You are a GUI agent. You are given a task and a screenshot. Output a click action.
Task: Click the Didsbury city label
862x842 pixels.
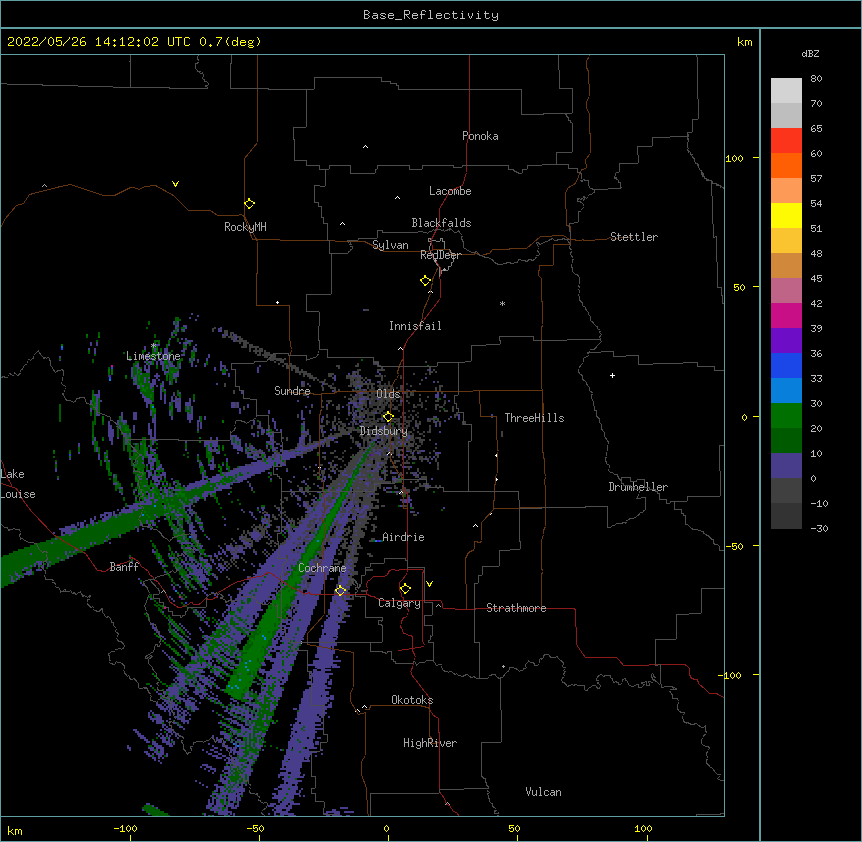pyautogui.click(x=384, y=431)
